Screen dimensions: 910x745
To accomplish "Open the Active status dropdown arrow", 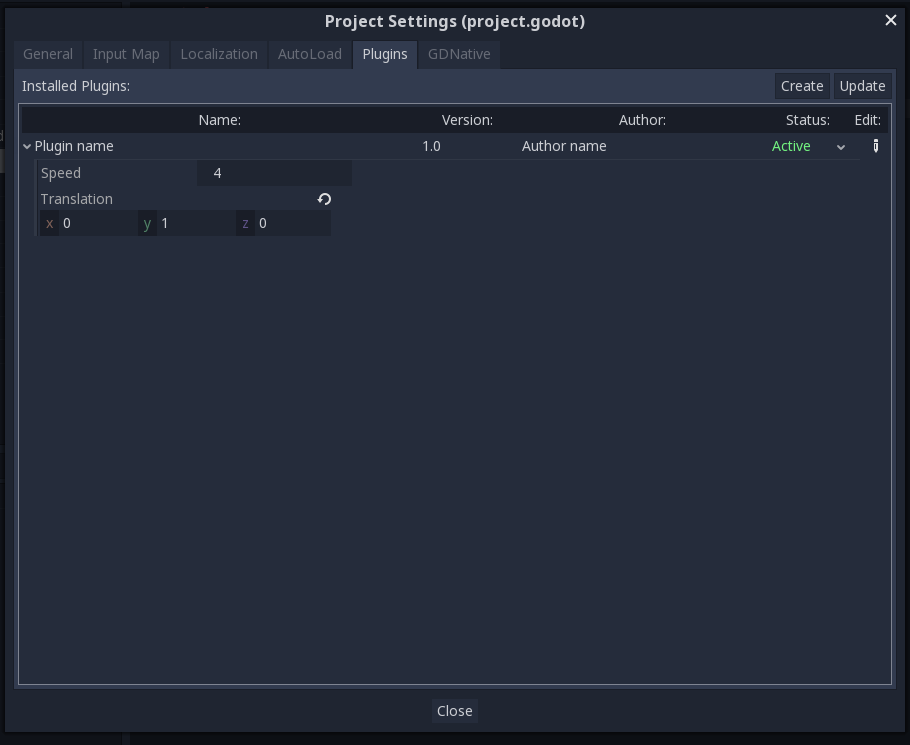I will pos(841,146).
